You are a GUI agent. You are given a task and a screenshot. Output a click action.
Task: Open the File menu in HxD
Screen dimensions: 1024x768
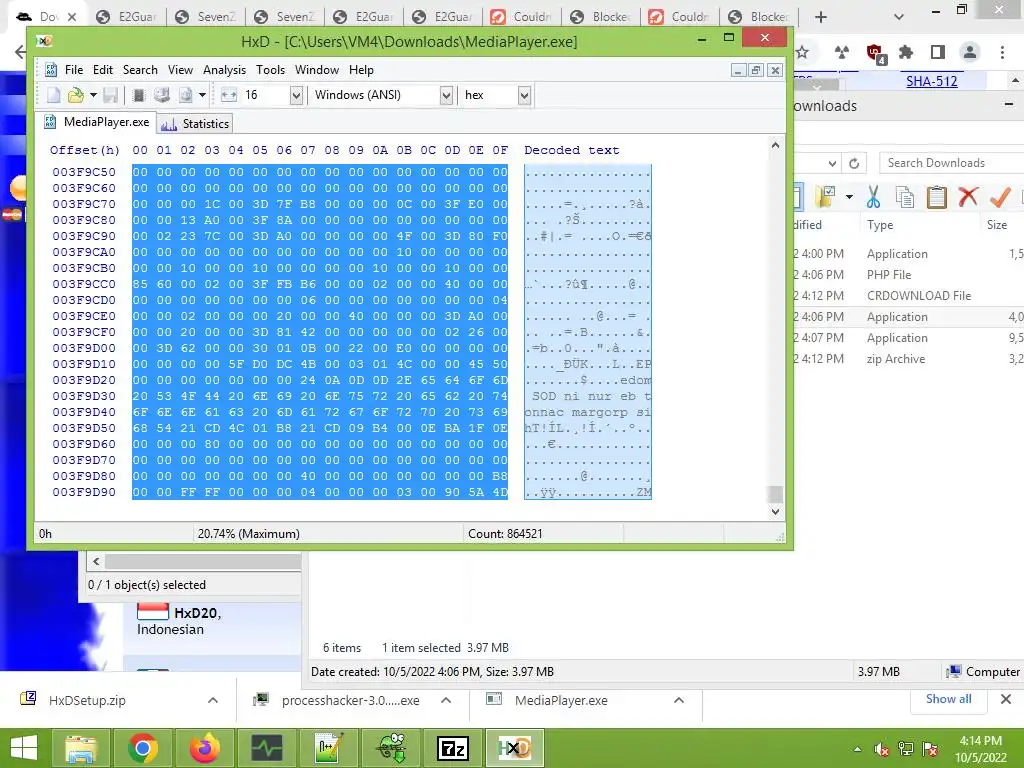tap(74, 70)
